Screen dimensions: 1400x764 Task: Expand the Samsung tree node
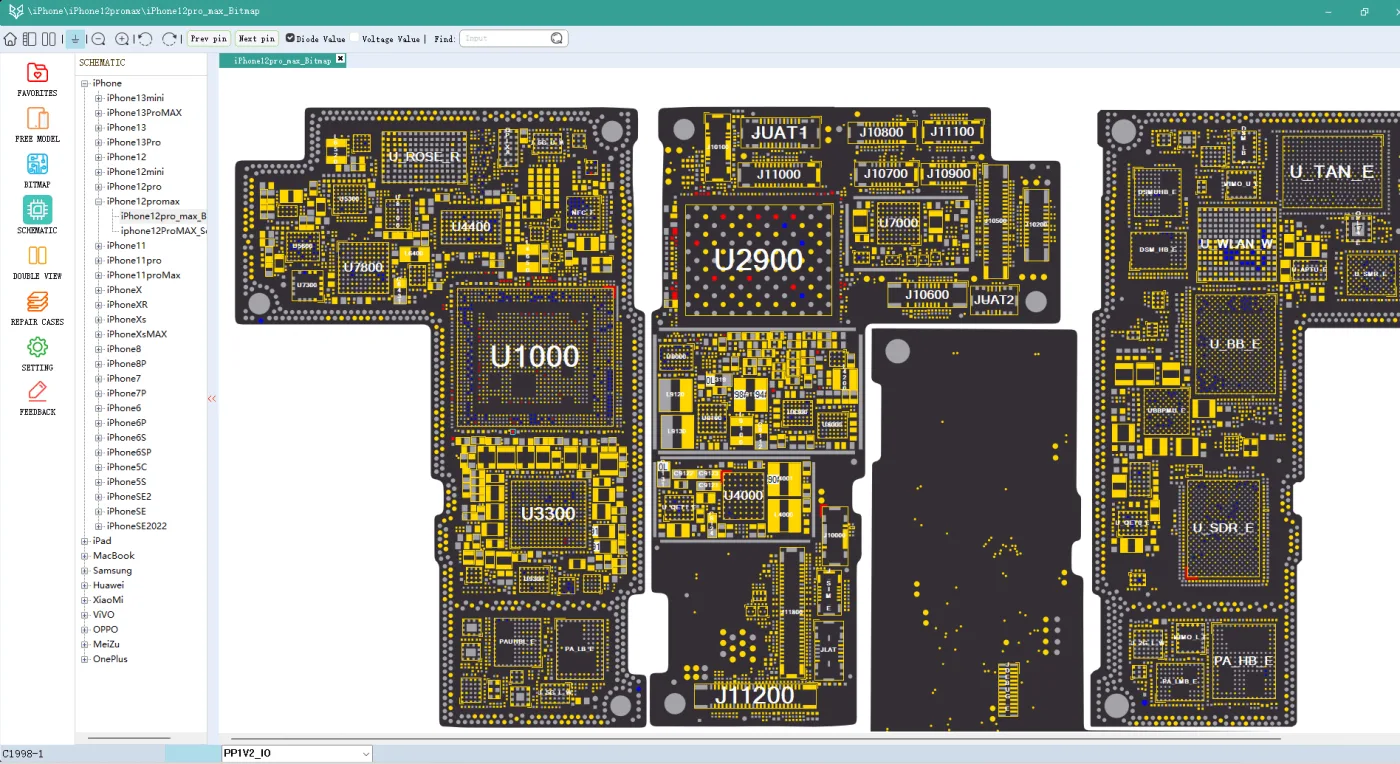click(85, 570)
